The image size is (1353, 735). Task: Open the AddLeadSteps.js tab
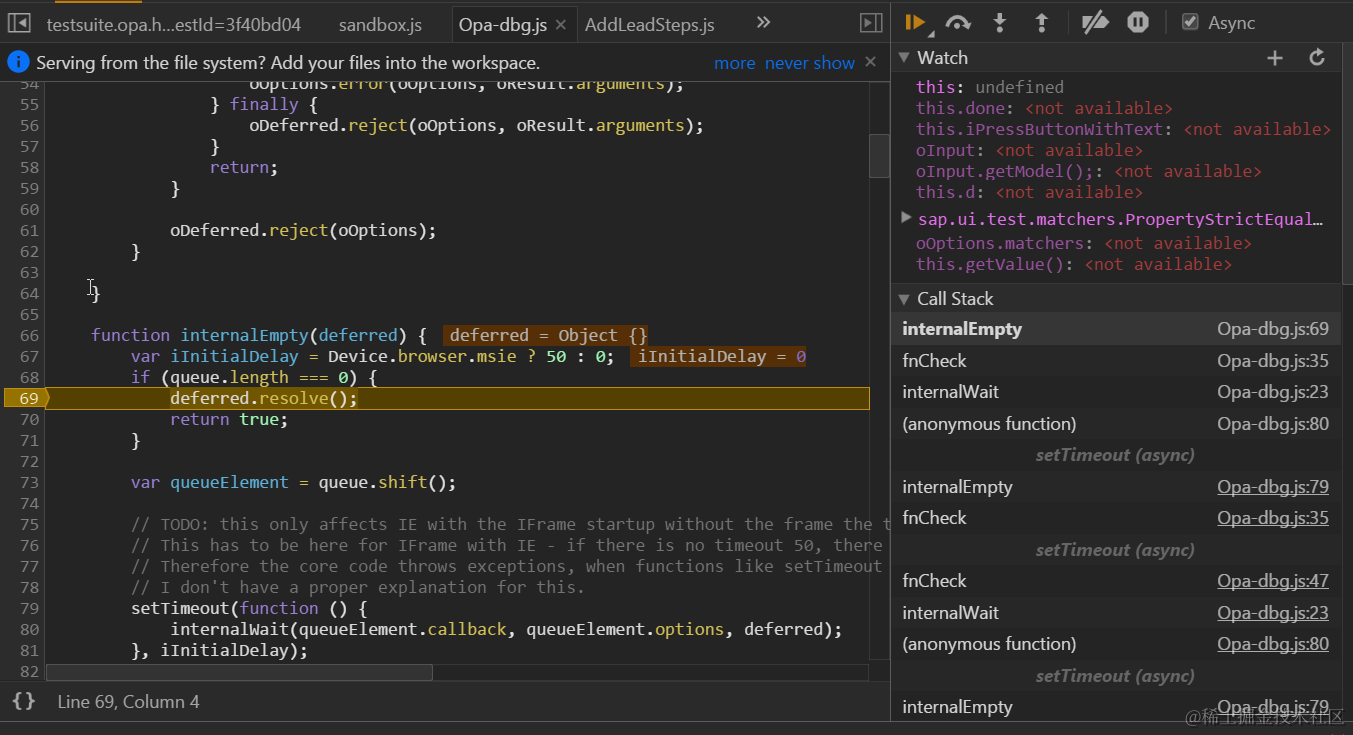(x=649, y=25)
